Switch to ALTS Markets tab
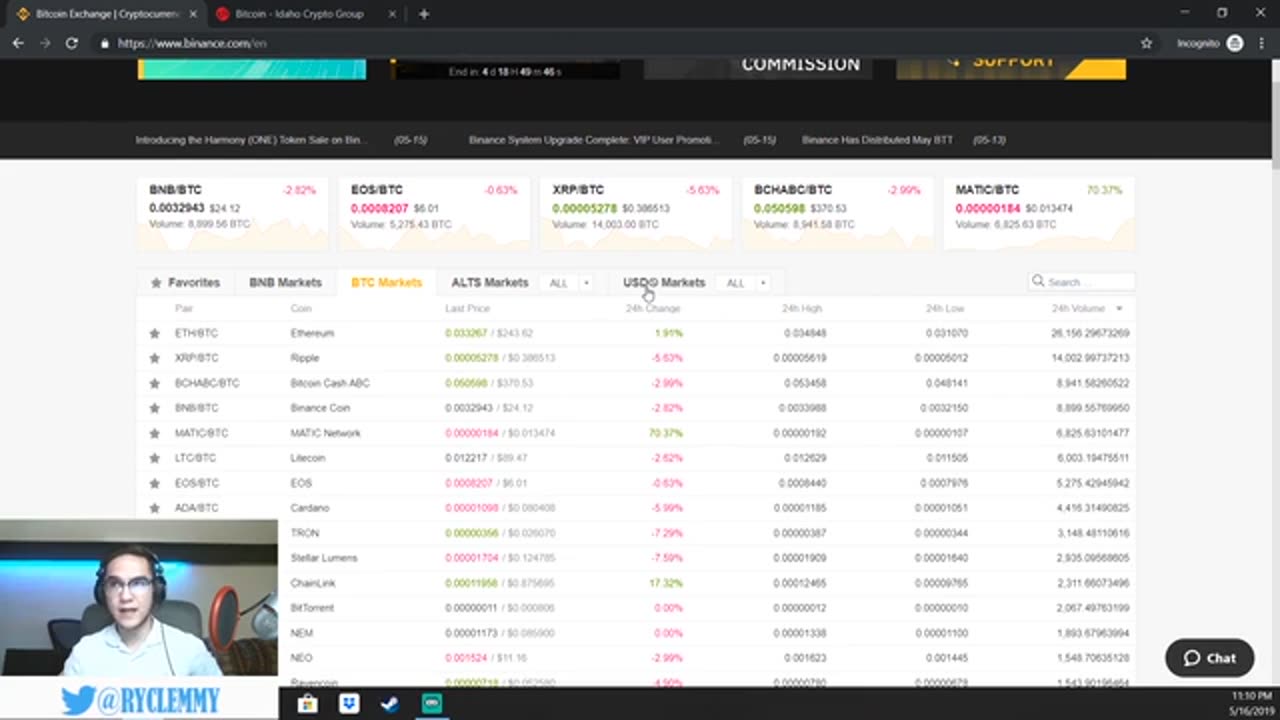The width and height of the screenshot is (1280, 720). pyautogui.click(x=489, y=282)
